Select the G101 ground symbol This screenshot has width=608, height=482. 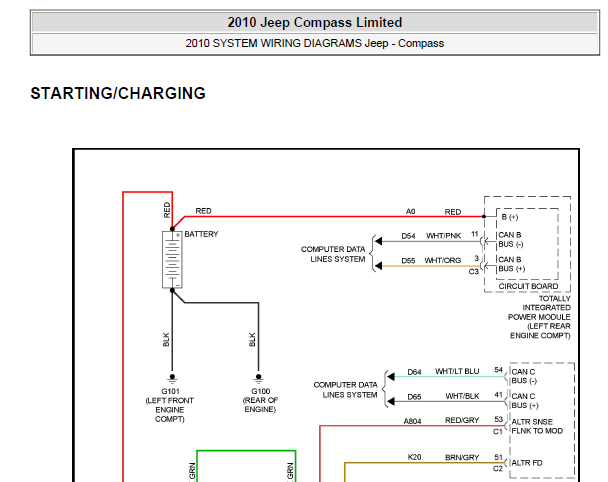[x=172, y=378]
